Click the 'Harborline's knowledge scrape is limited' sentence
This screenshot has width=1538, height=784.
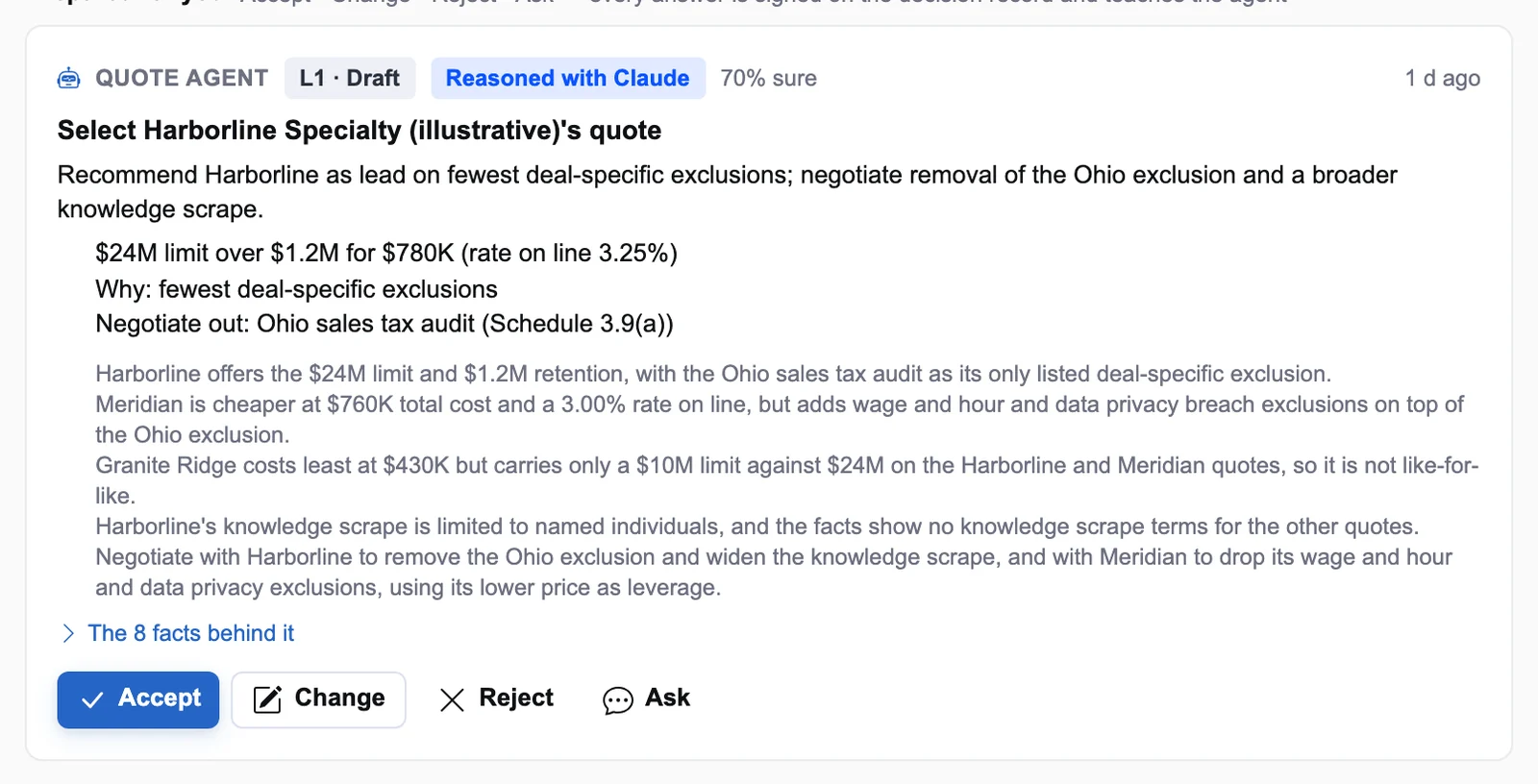(757, 527)
